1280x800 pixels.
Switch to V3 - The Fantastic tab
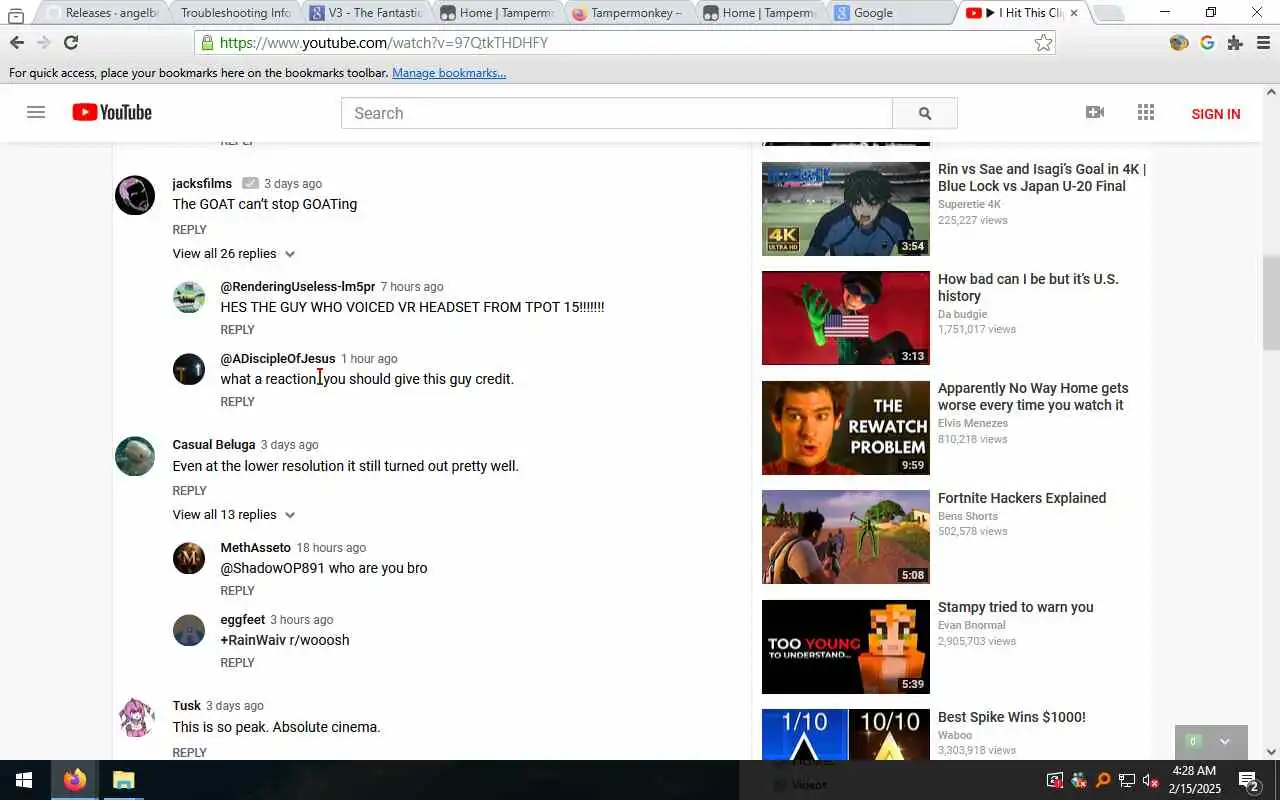tap(365, 13)
